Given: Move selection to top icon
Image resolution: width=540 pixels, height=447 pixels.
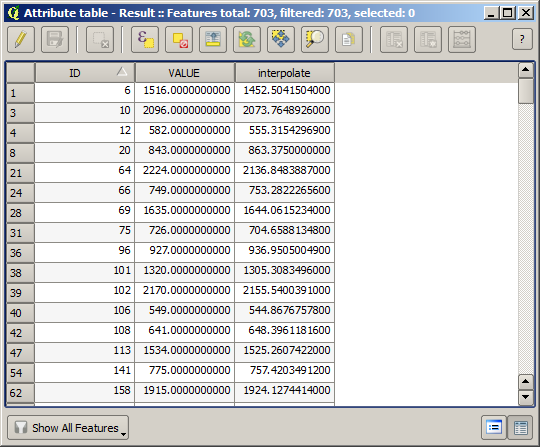Looking at the screenshot, I should click(x=213, y=40).
